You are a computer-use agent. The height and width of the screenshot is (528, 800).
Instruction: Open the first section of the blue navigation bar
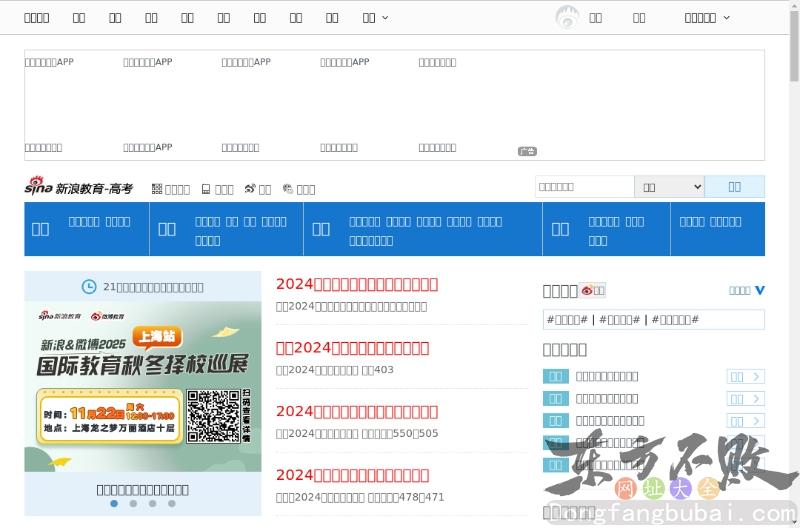(x=40, y=229)
